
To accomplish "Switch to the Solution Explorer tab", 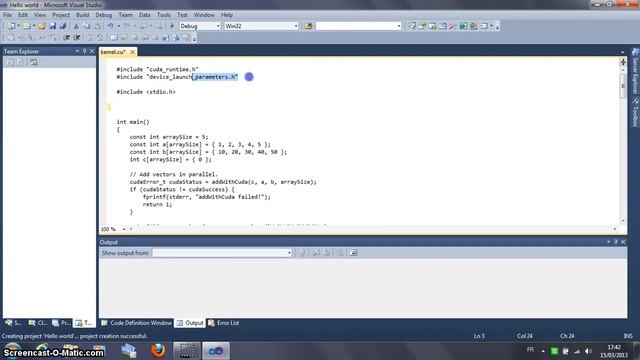I will click(x=13, y=323).
